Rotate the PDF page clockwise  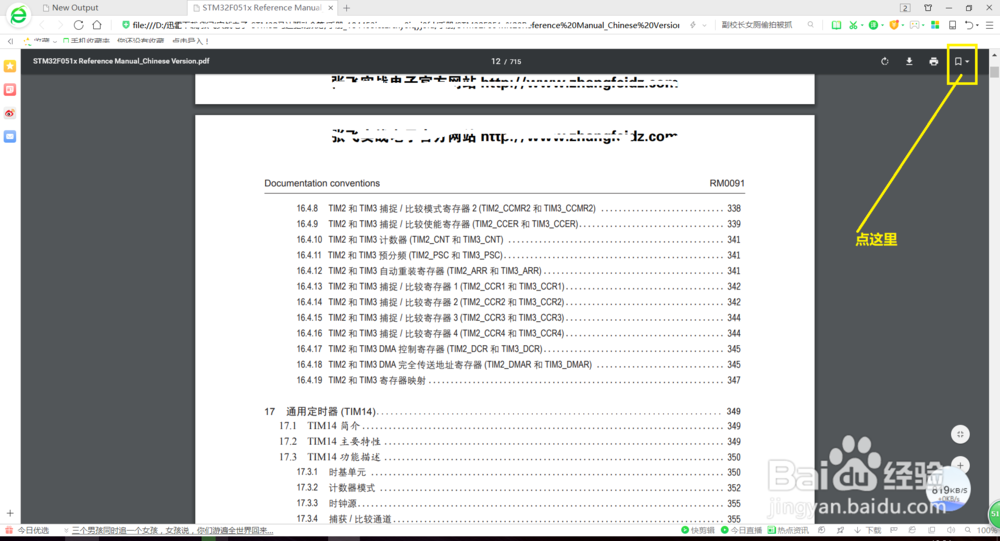885,61
